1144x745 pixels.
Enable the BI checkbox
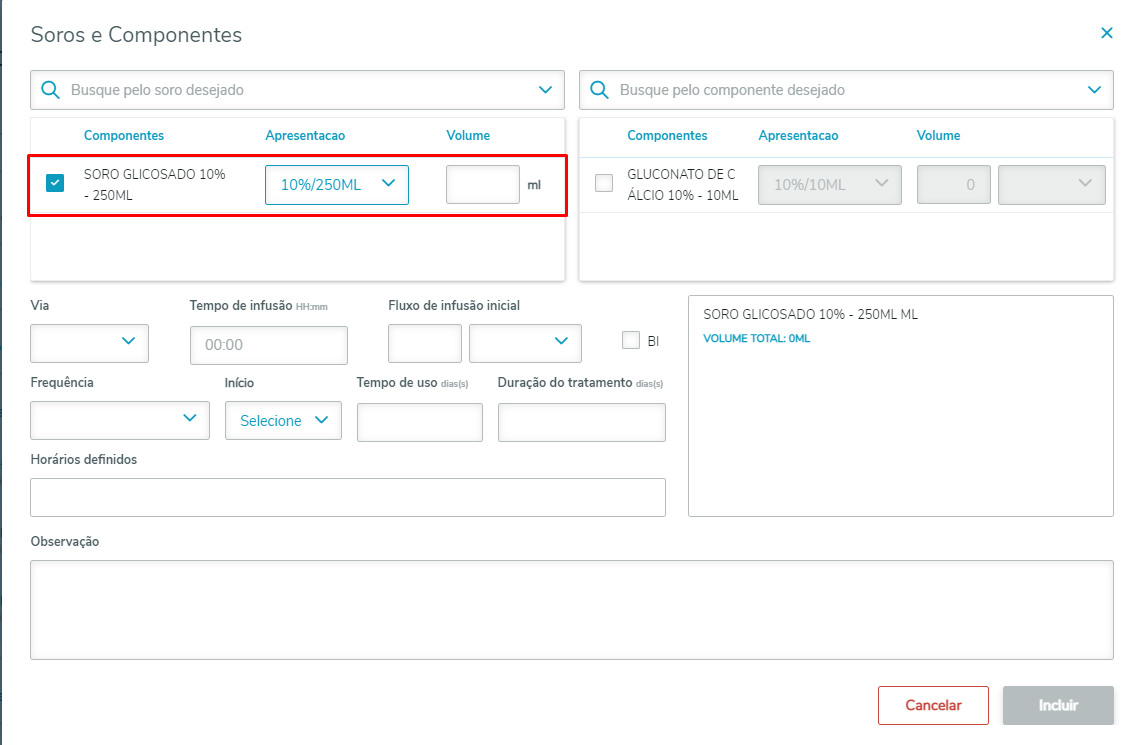tap(631, 340)
